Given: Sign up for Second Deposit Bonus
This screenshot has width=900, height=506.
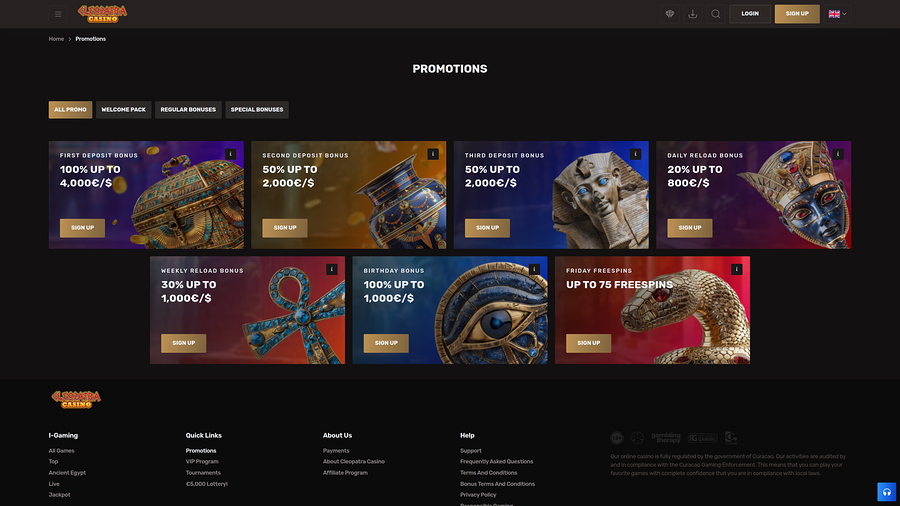Looking at the screenshot, I should click(x=285, y=228).
